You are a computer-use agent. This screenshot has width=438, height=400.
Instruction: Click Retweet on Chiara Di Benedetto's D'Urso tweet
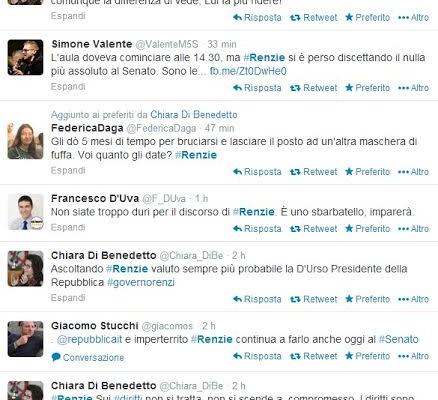pos(313,299)
